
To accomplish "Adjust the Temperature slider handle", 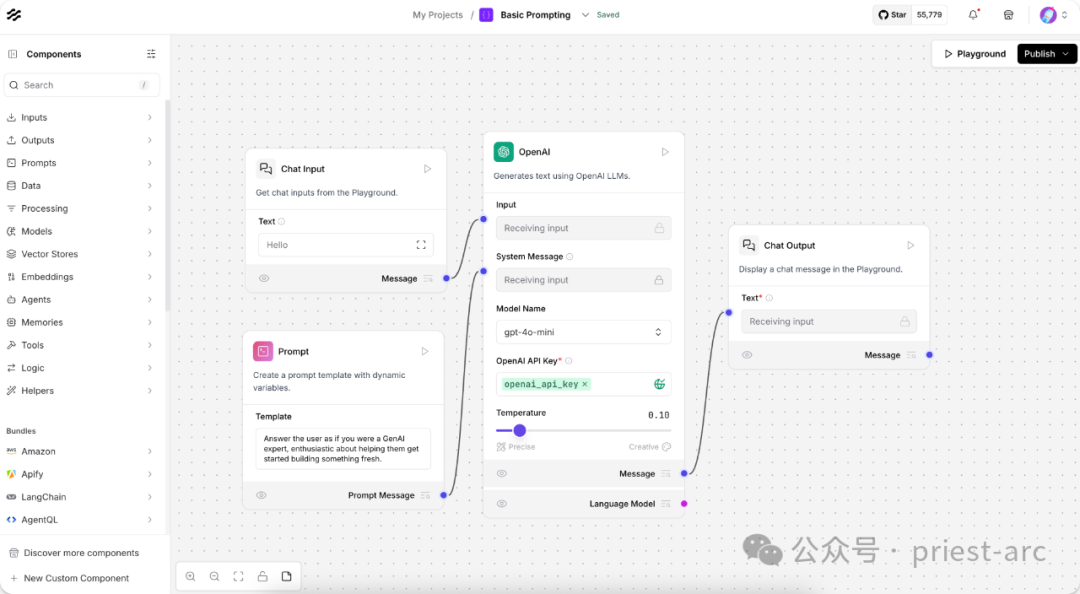I will (x=520, y=431).
